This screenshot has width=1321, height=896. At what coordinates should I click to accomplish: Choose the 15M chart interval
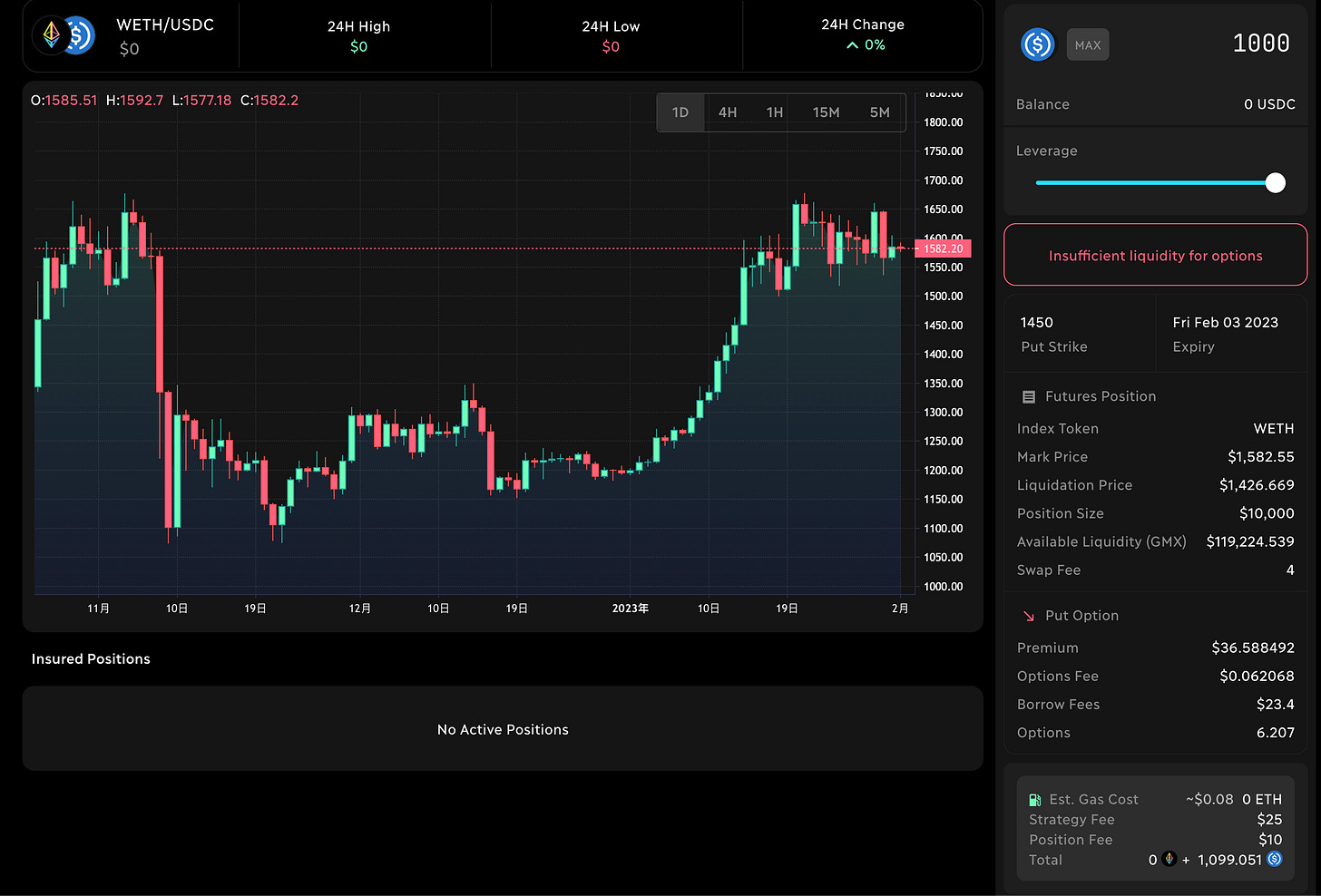point(826,112)
